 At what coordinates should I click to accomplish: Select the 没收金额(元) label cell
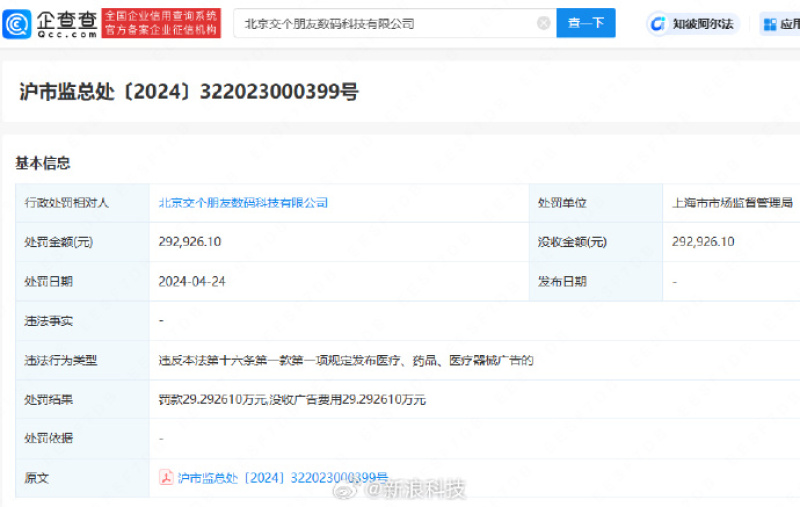coord(595,242)
